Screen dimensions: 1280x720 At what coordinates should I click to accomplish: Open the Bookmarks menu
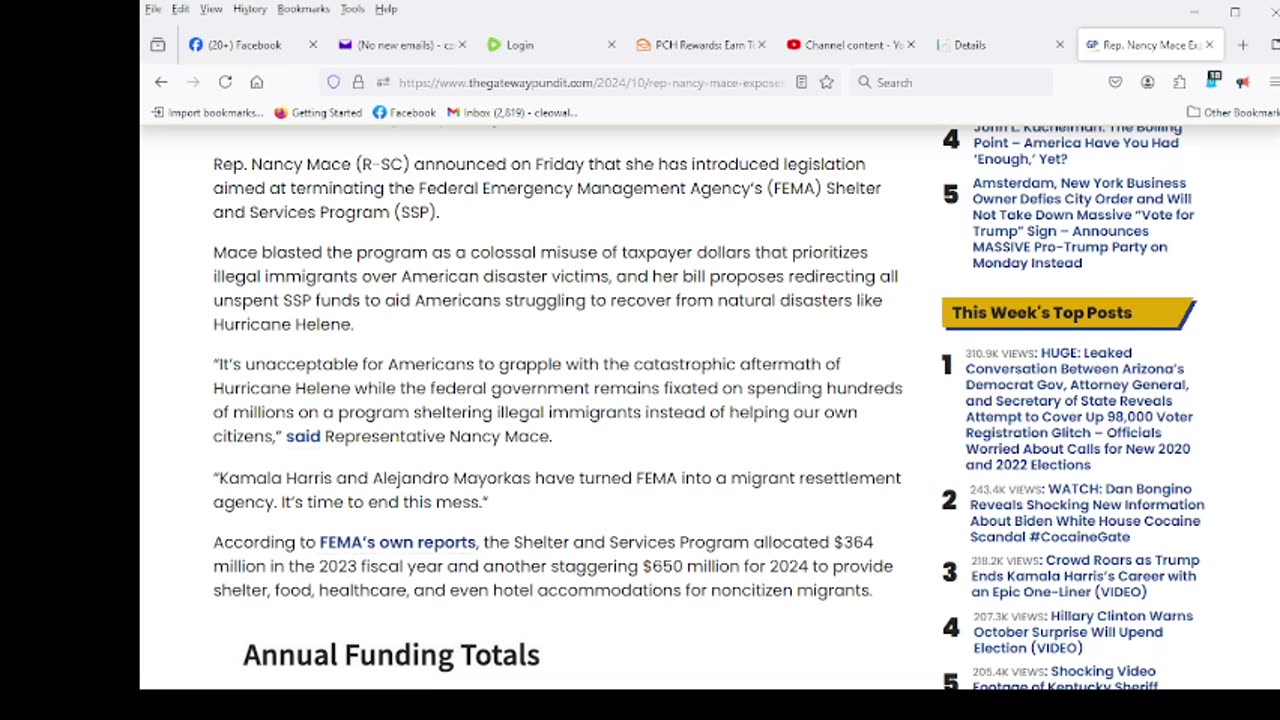pos(303,9)
